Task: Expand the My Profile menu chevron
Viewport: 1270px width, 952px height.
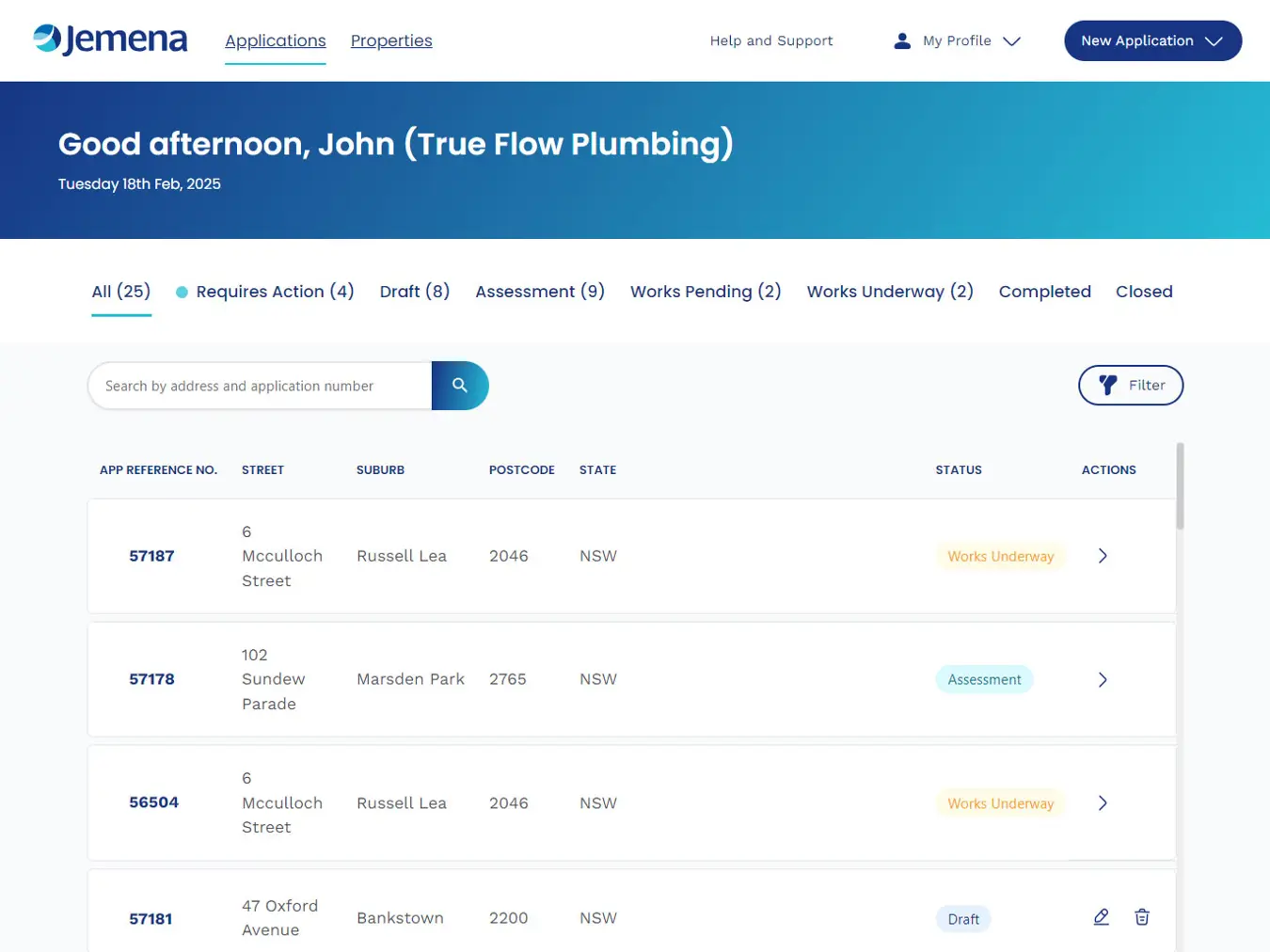Action: (x=1011, y=41)
